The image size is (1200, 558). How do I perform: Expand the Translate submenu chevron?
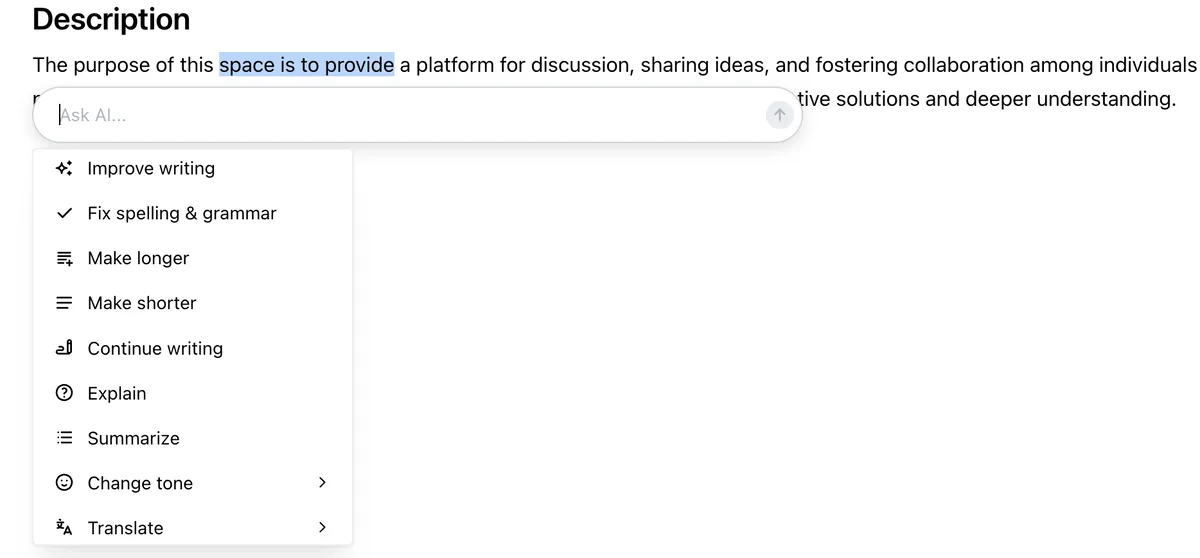click(322, 527)
